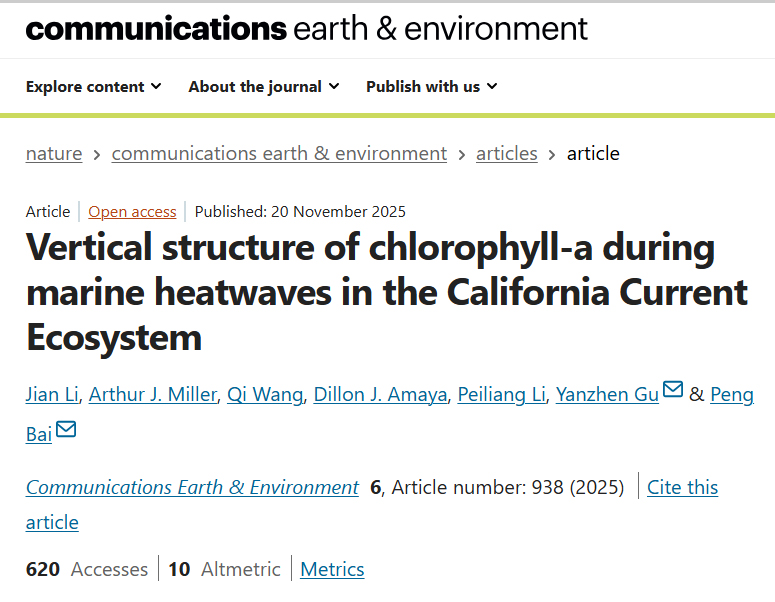Click Yanzhen Gu author name
The width and height of the screenshot is (775, 602).
point(607,394)
